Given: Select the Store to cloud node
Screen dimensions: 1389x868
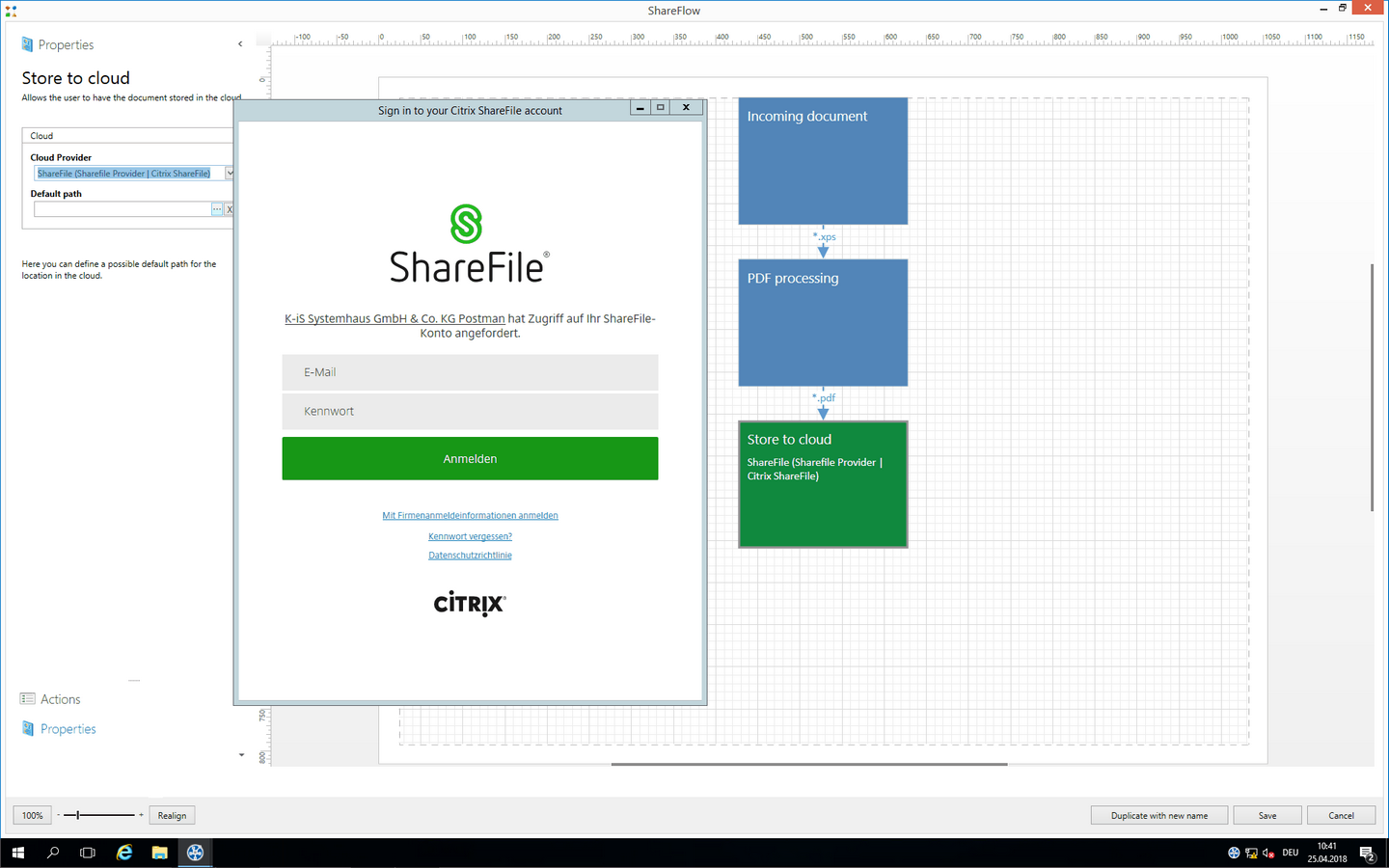Looking at the screenshot, I should tap(823, 484).
